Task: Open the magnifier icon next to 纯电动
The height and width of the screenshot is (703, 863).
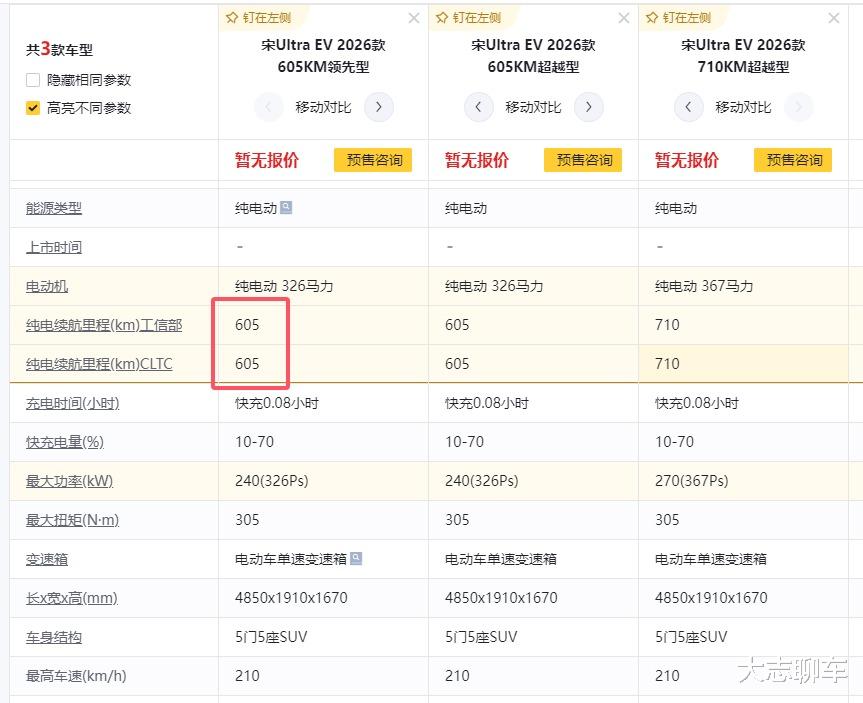Action: tap(286, 208)
